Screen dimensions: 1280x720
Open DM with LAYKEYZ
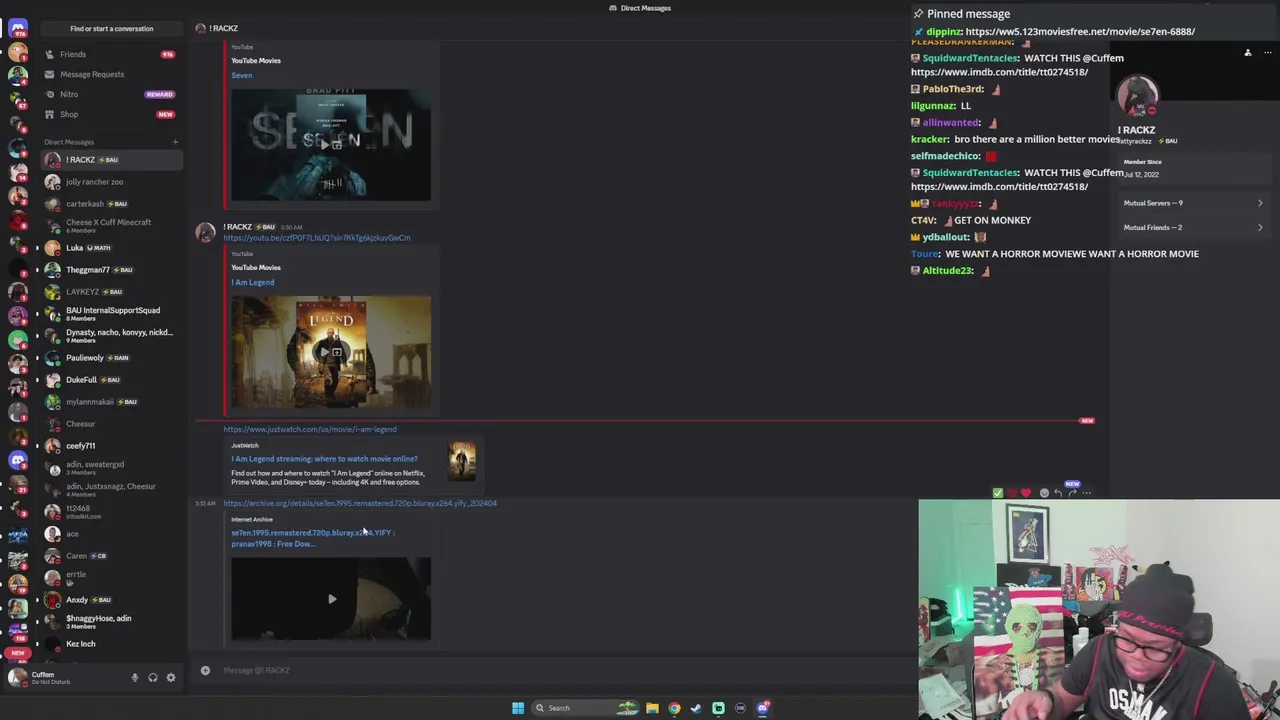[111, 292]
